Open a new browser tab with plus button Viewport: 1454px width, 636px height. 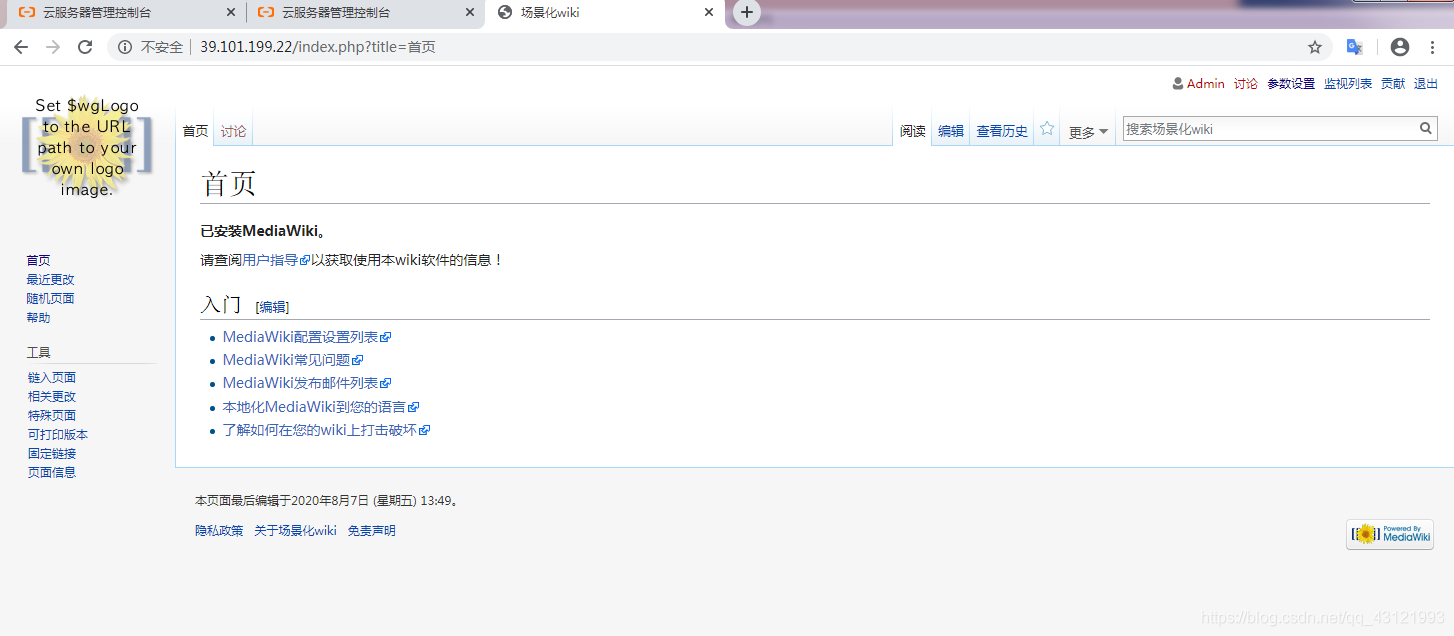746,13
